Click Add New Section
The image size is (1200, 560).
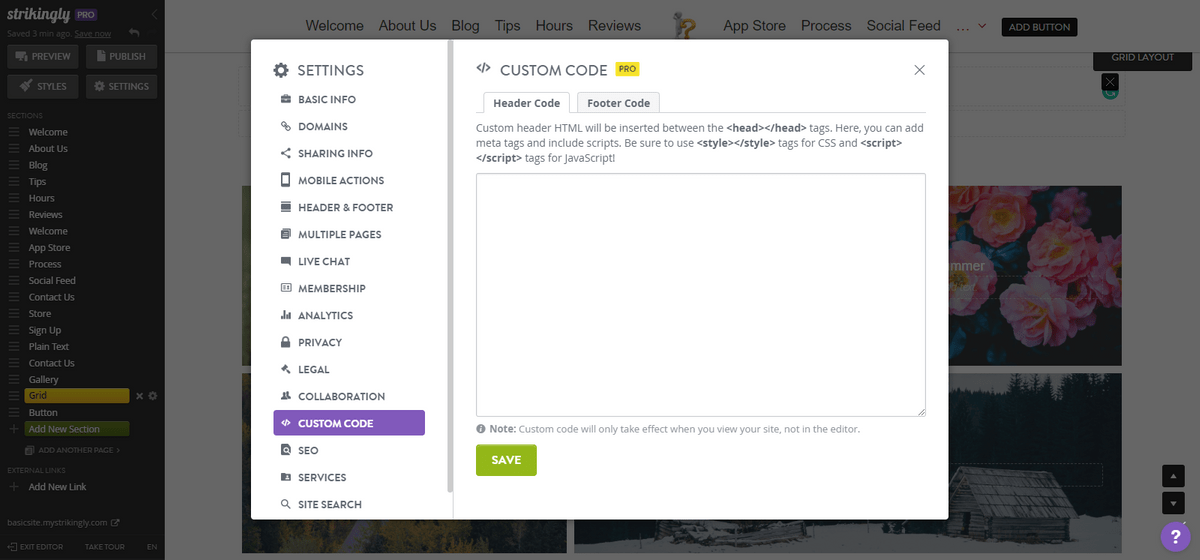coord(78,429)
